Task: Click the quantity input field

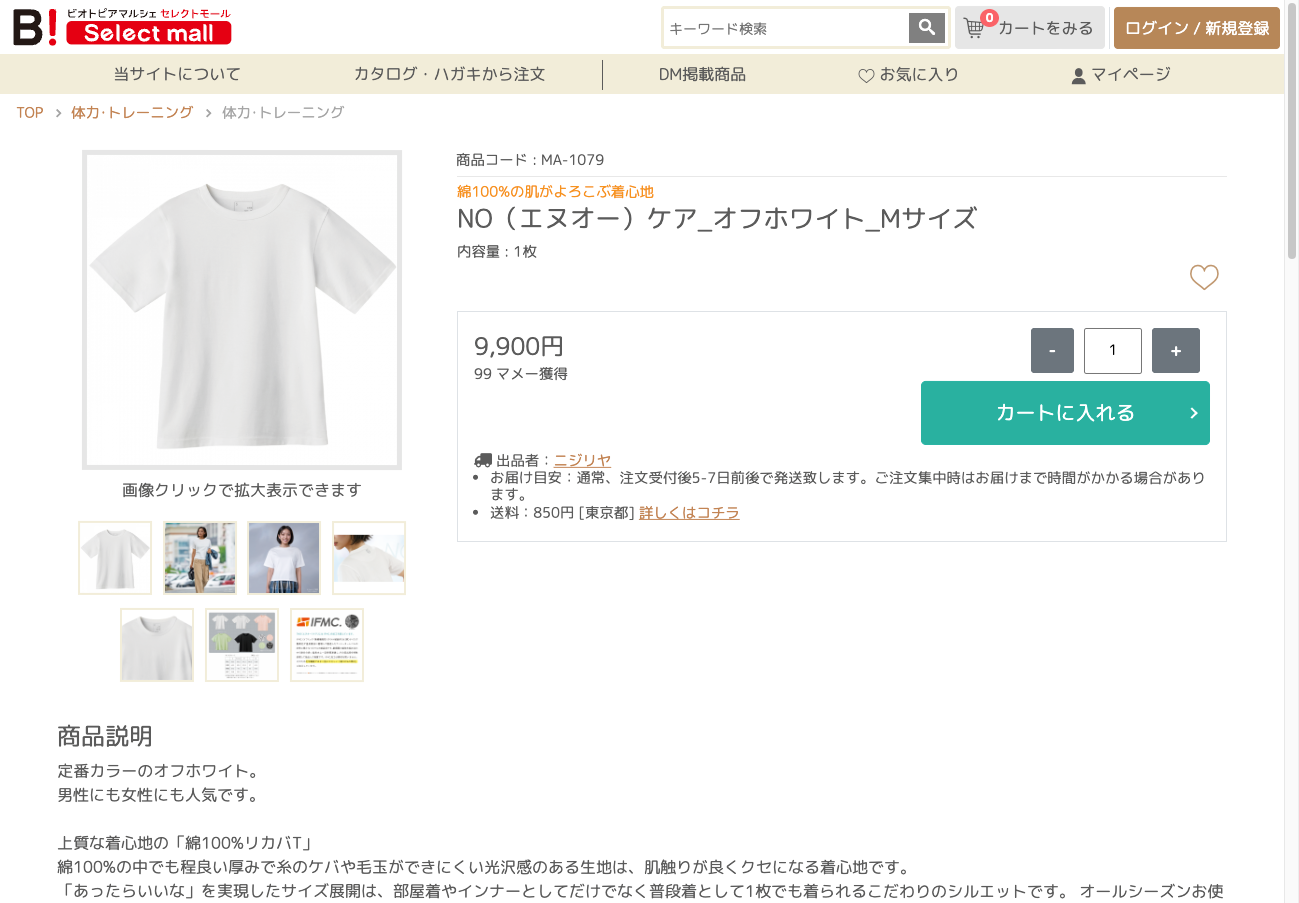Action: tap(1112, 350)
